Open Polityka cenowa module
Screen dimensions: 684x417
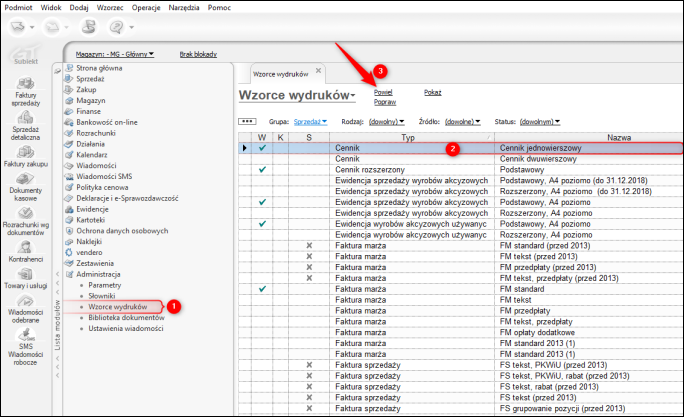coord(102,187)
